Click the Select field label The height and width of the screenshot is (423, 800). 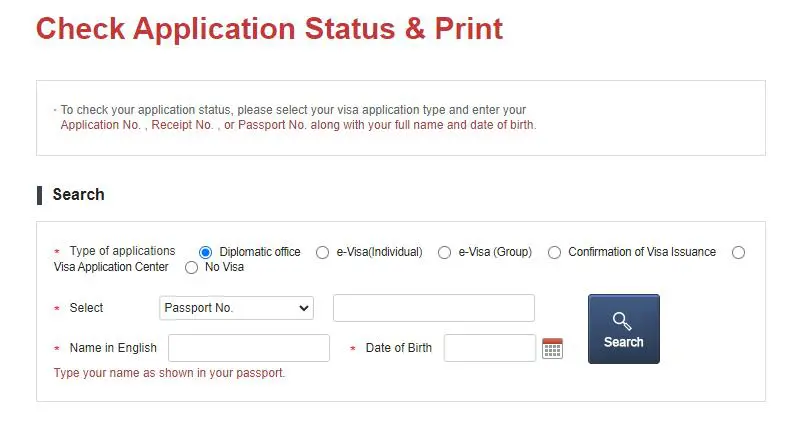click(x=86, y=308)
